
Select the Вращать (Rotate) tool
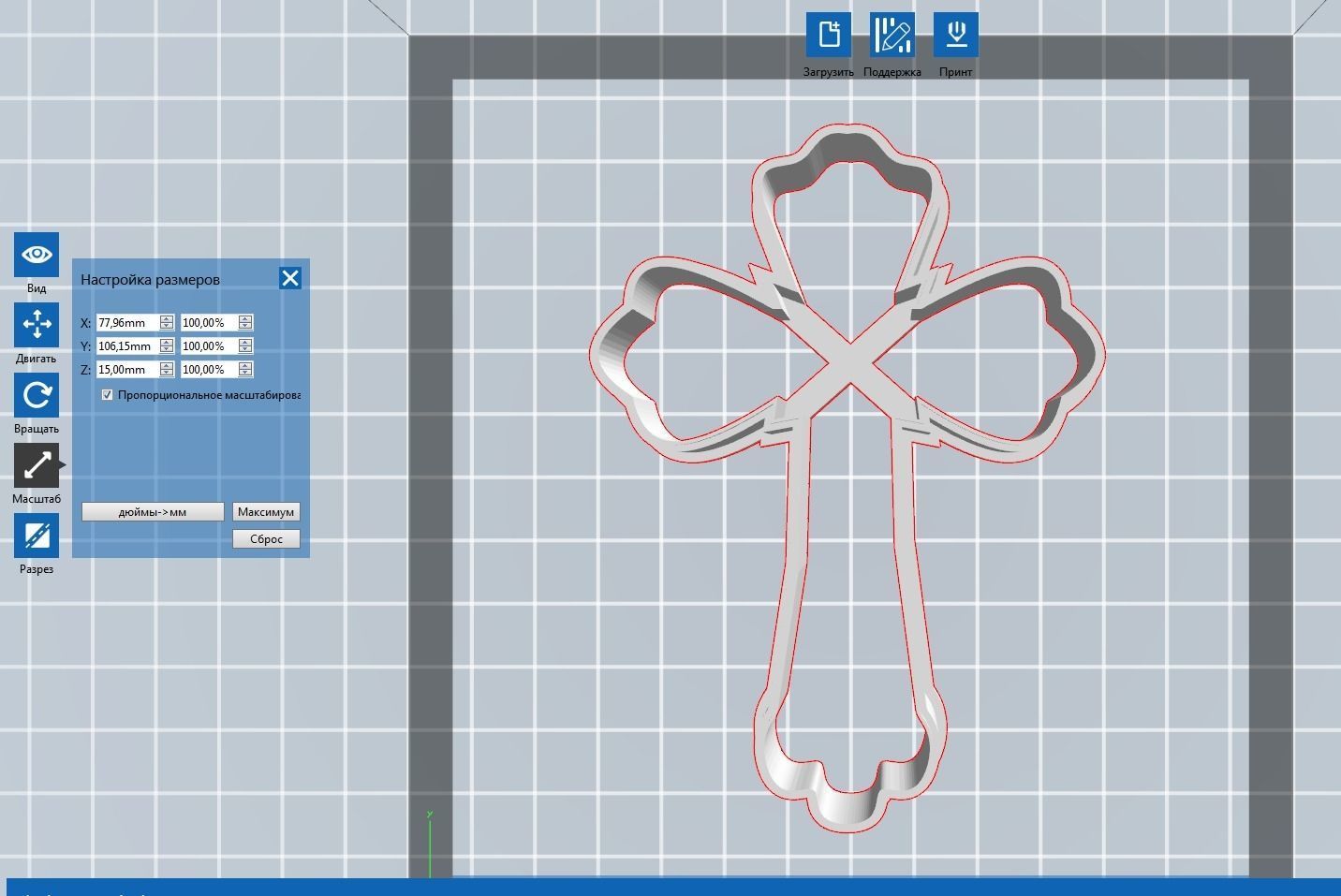[x=37, y=395]
